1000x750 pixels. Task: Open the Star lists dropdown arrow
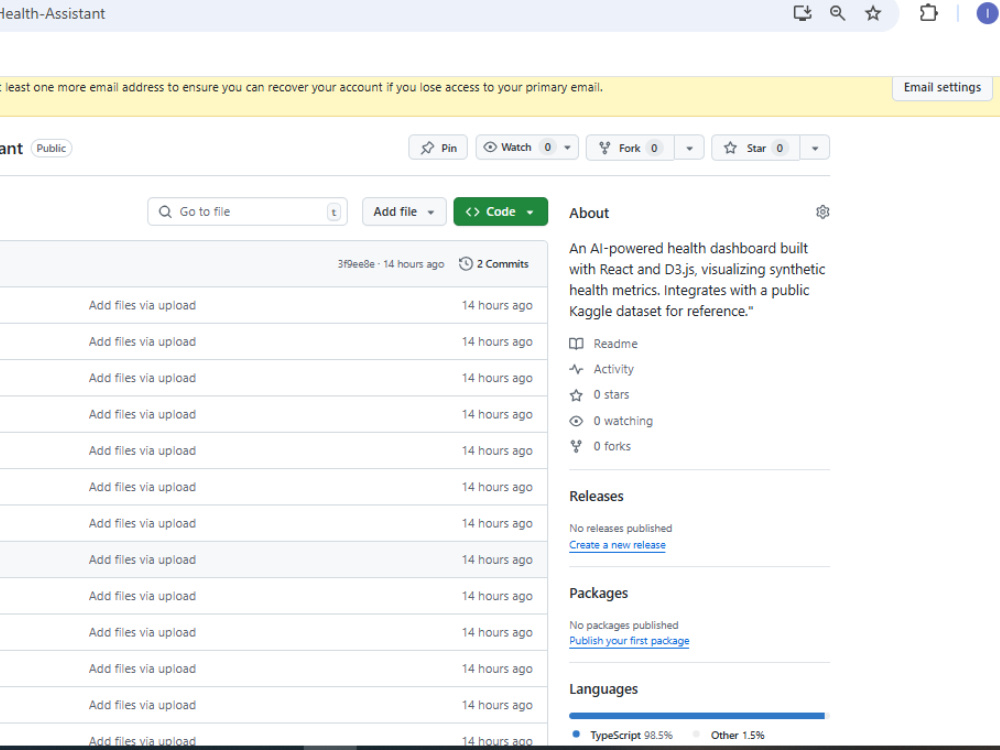(x=815, y=148)
